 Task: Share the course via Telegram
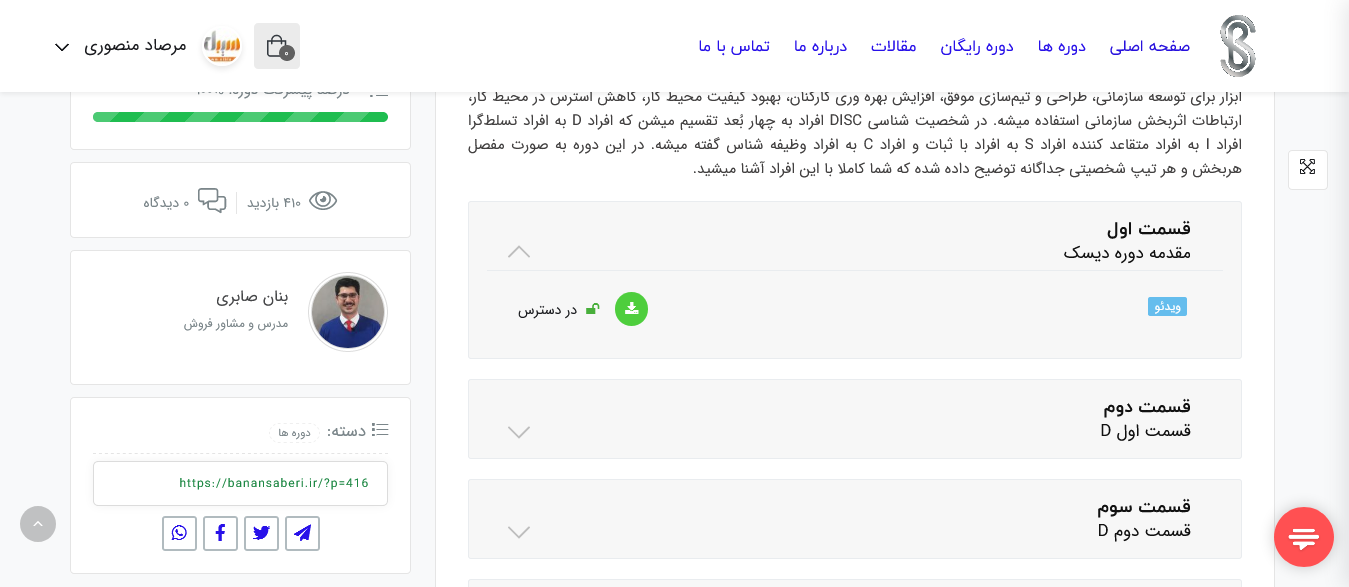point(302,533)
